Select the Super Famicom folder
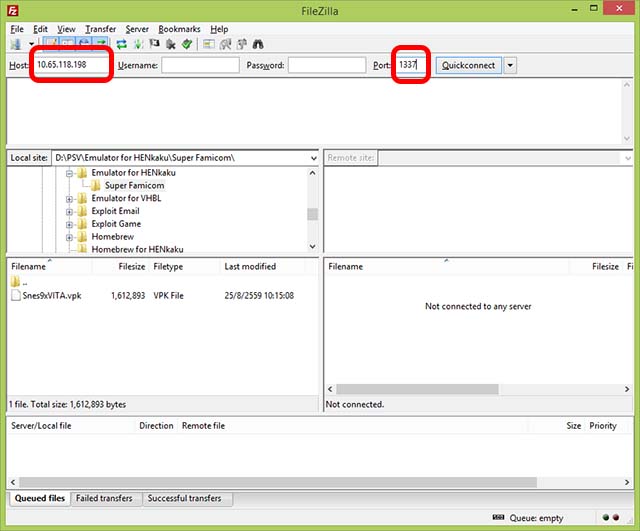The width and height of the screenshot is (640, 531). (134, 185)
